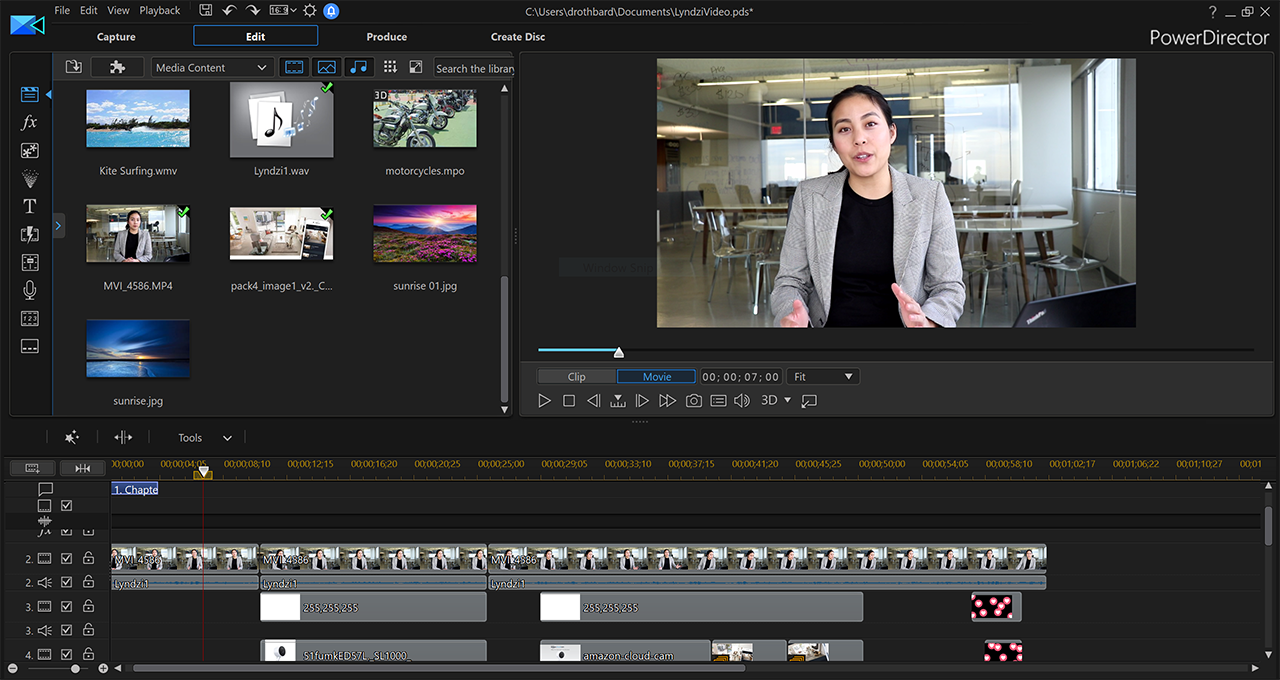
Task: Open the Subtitle Room icon
Action: tap(30, 346)
